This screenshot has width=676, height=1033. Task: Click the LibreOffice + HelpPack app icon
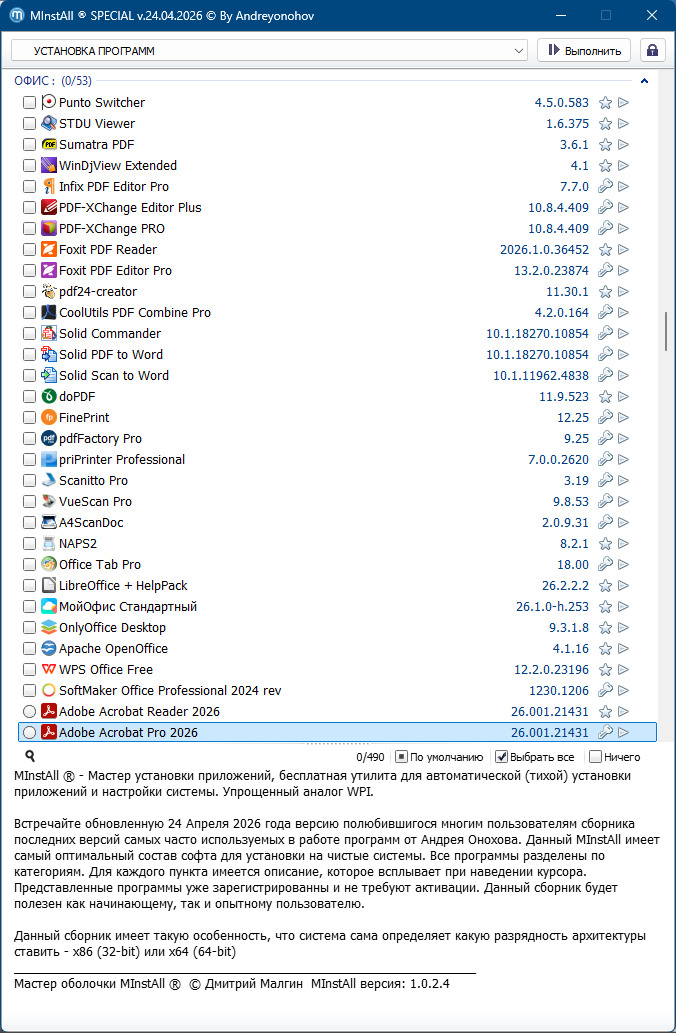pyautogui.click(x=49, y=586)
